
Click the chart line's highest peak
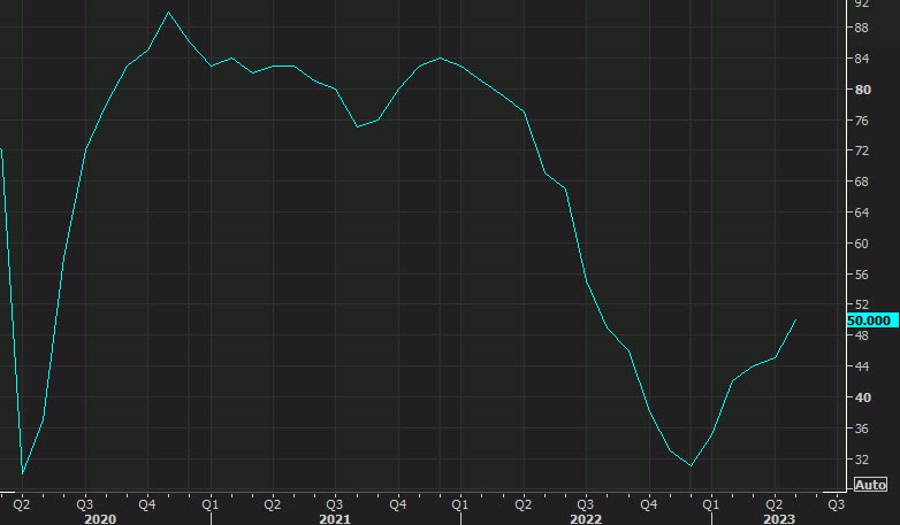click(168, 12)
